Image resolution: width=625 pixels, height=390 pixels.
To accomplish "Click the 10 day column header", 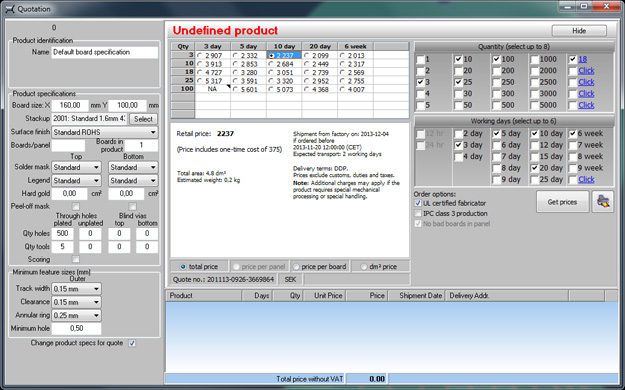I will pyautogui.click(x=284, y=46).
